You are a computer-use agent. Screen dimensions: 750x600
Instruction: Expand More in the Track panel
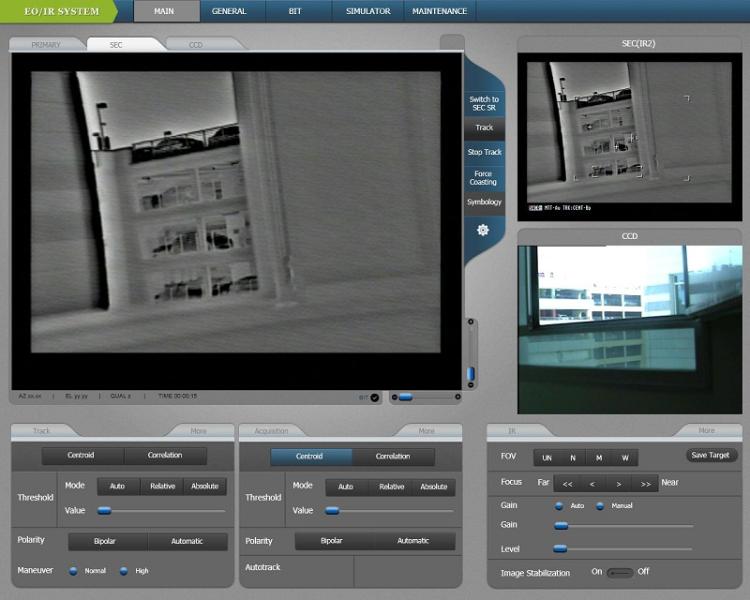[199, 431]
